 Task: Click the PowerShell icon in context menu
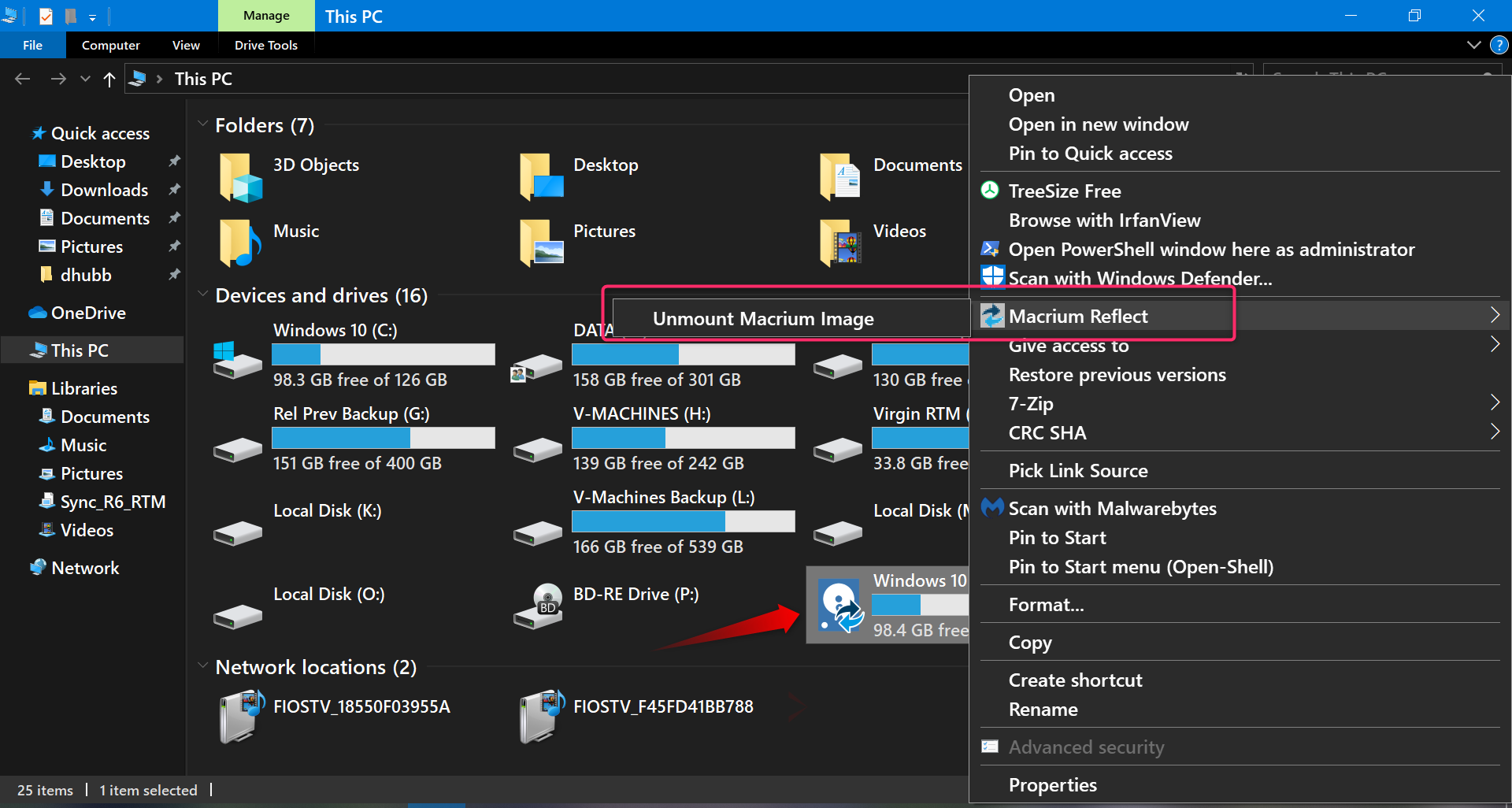click(990, 249)
